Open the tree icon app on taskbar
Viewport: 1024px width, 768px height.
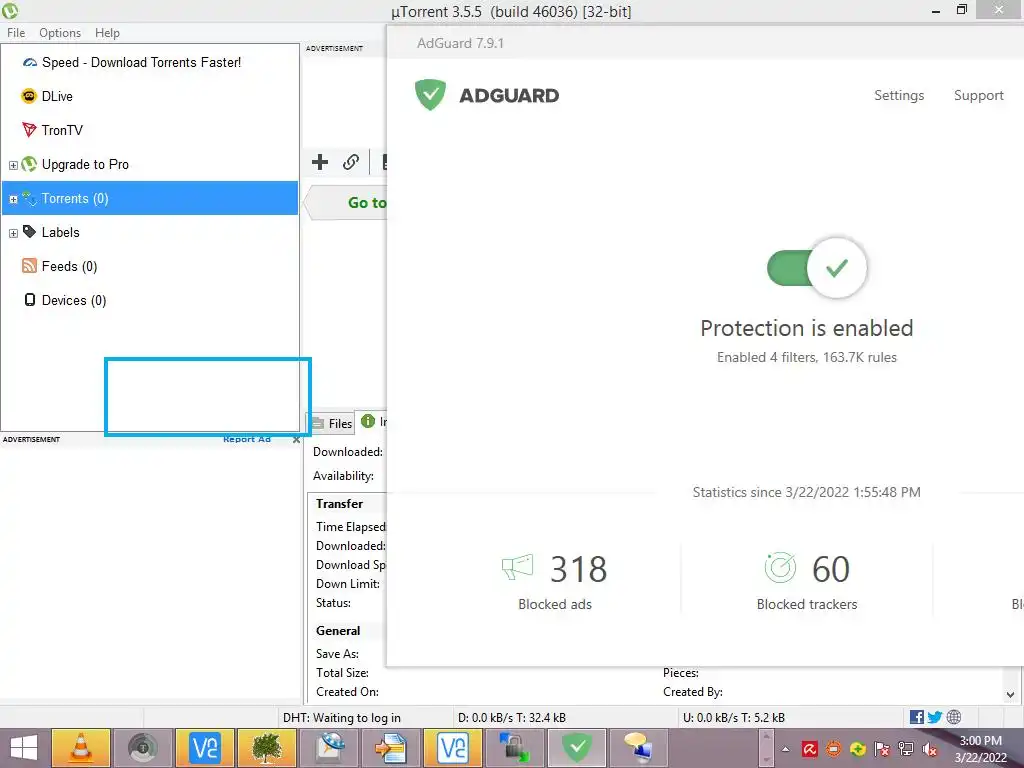click(267, 748)
